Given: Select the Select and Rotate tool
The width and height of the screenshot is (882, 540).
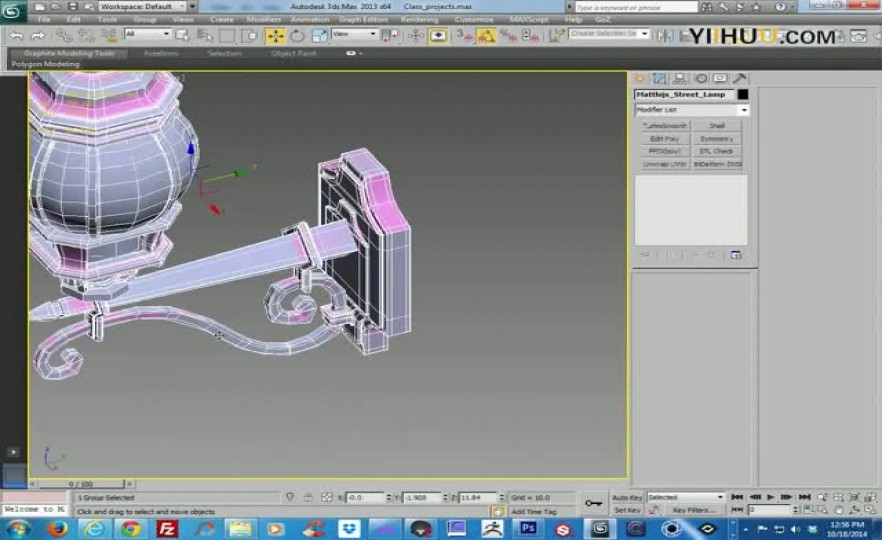Looking at the screenshot, I should tap(297, 36).
